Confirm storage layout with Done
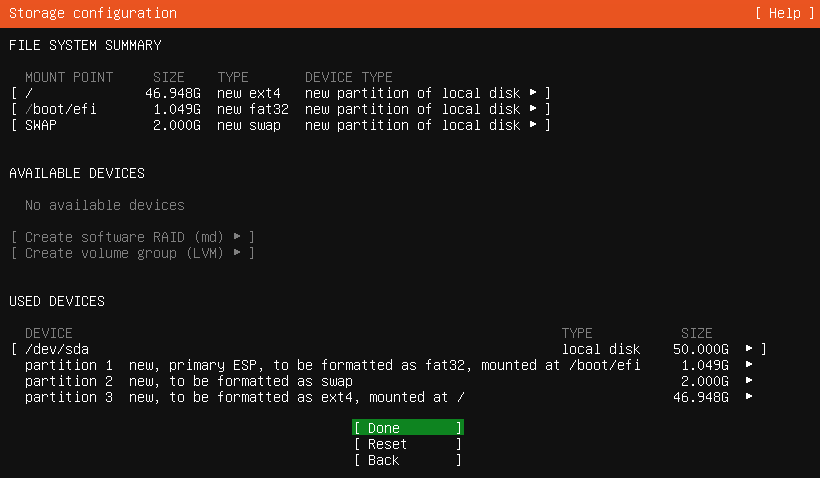 pyautogui.click(x=408, y=427)
